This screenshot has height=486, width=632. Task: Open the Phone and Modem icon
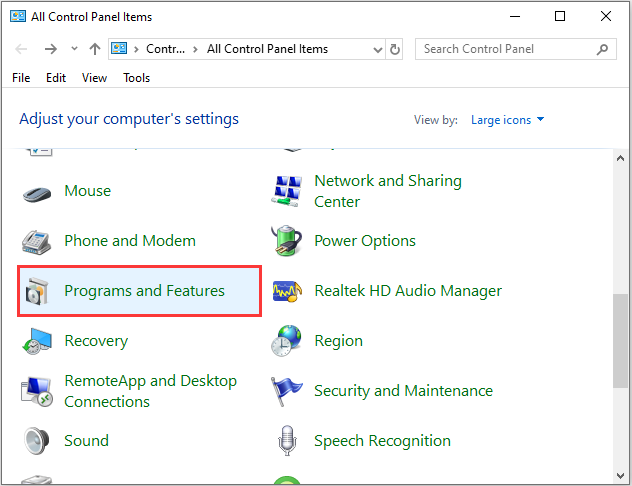click(x=38, y=241)
